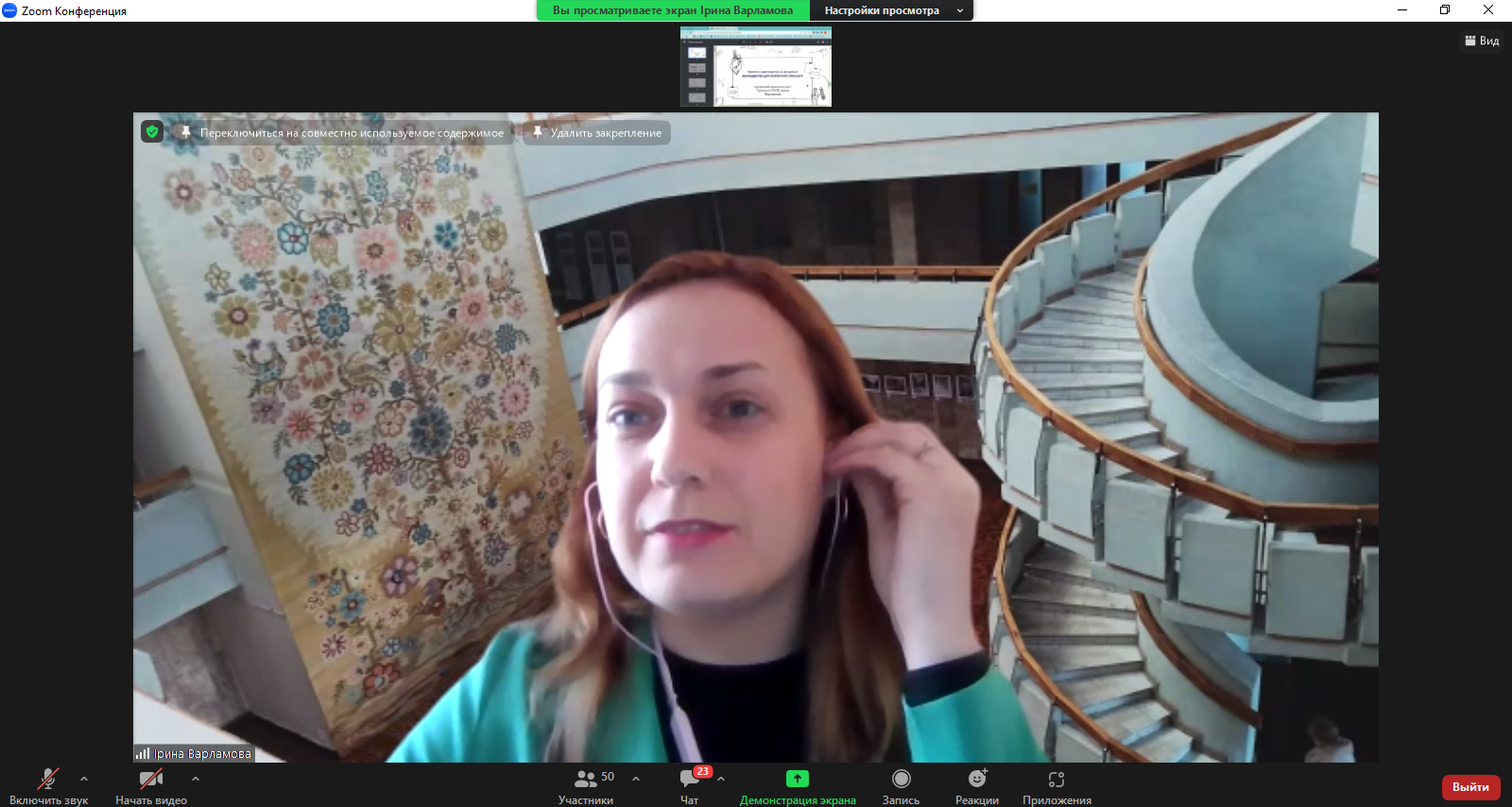This screenshot has width=1512, height=807.
Task: Start camera with Начать видео
Action: [x=151, y=786]
